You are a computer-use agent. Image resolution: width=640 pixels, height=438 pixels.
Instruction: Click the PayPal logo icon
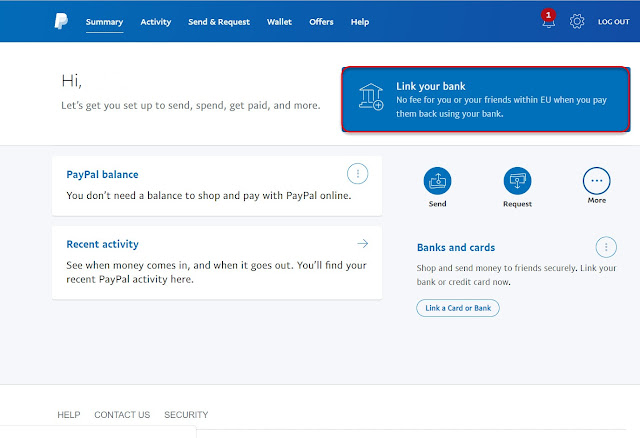61,21
